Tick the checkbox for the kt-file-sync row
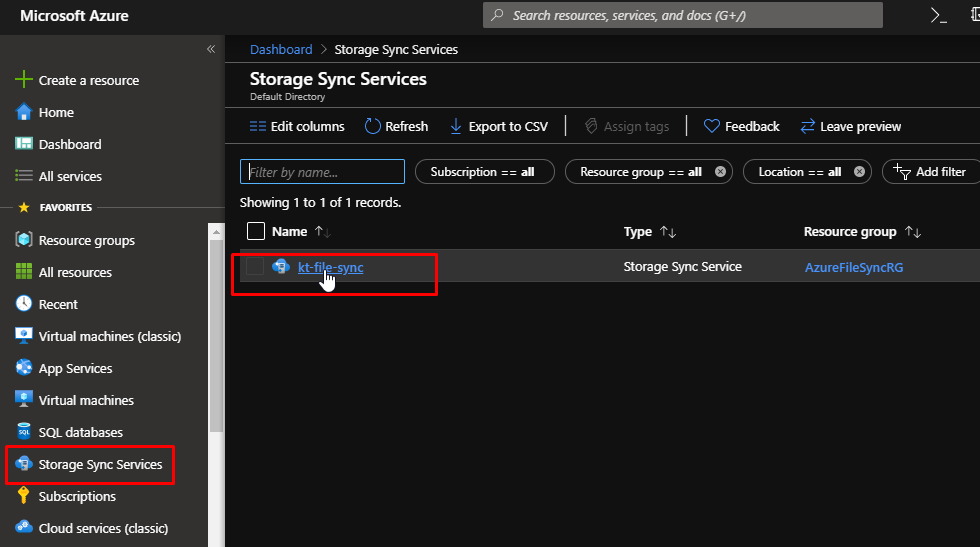 tap(255, 266)
